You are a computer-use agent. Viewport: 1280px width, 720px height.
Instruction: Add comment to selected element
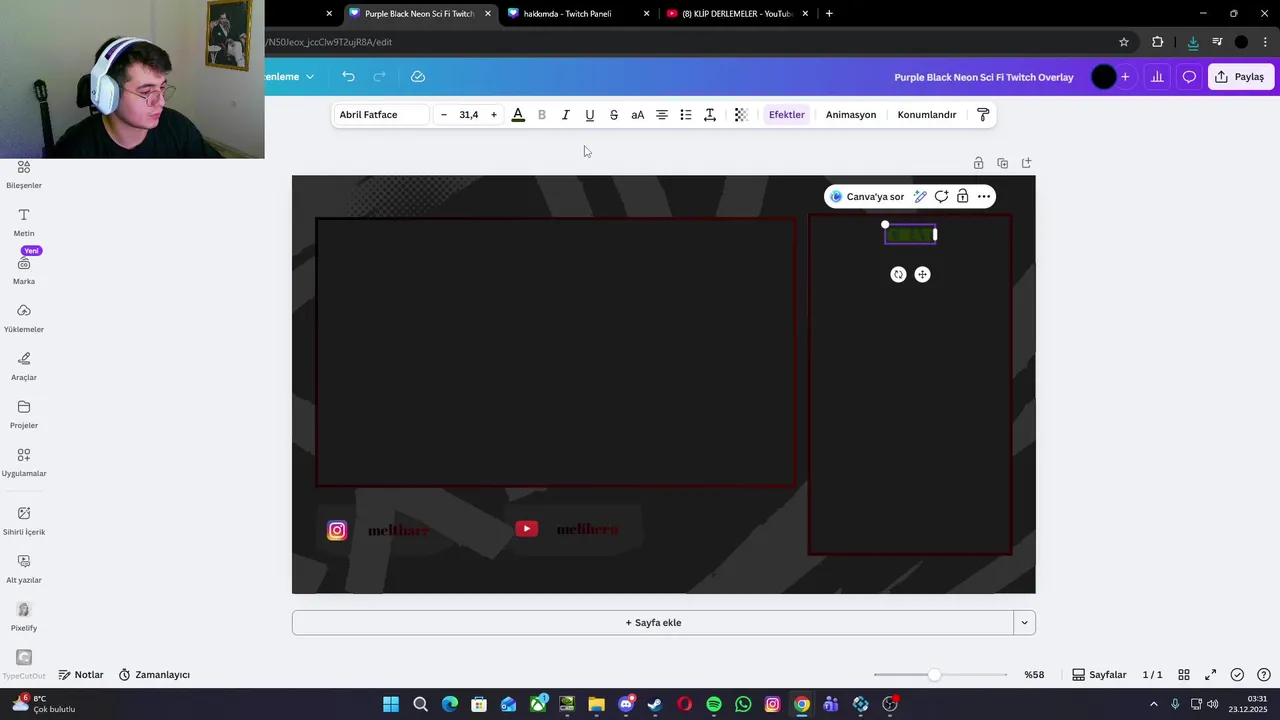(x=941, y=197)
